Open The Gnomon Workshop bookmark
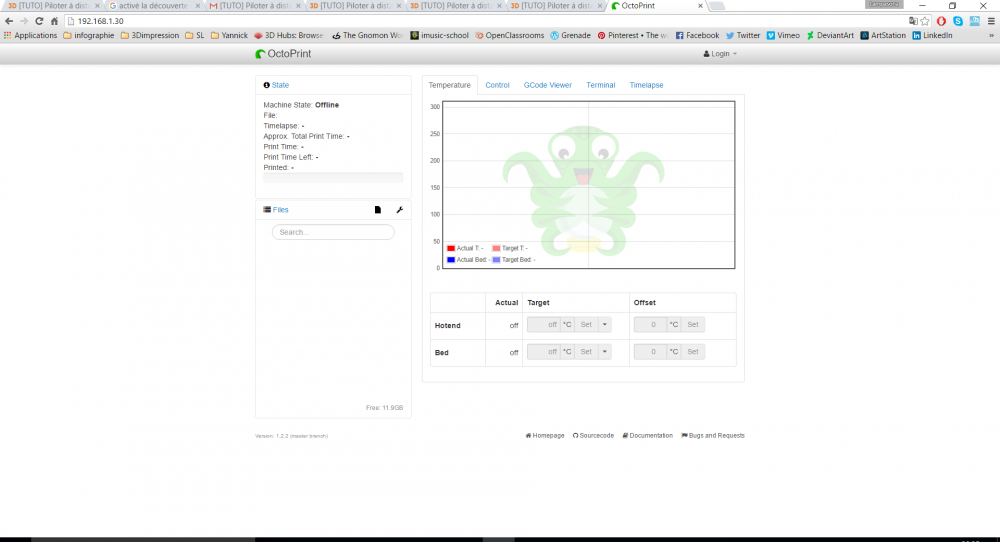The height and width of the screenshot is (542, 1000). [x=367, y=35]
